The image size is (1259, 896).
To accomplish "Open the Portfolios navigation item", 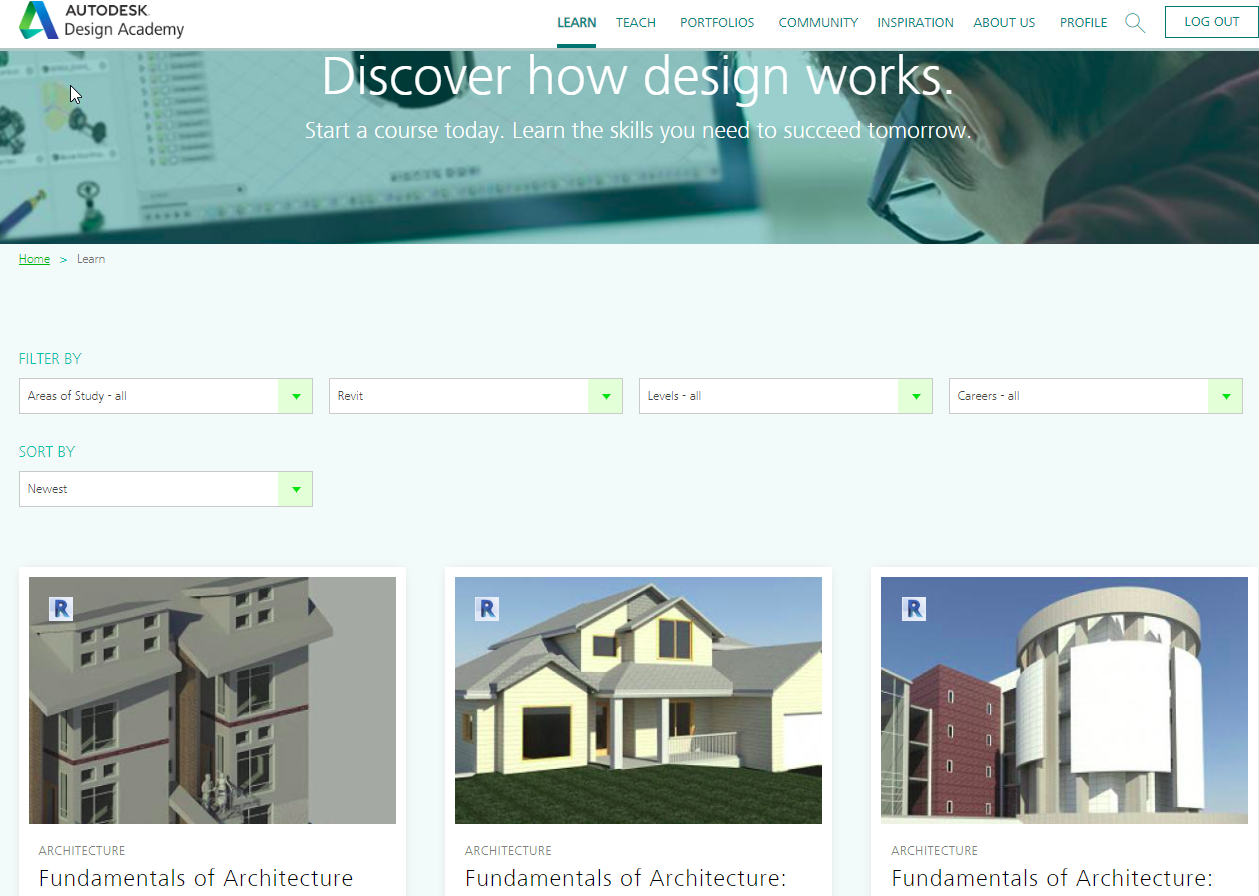I will (717, 22).
